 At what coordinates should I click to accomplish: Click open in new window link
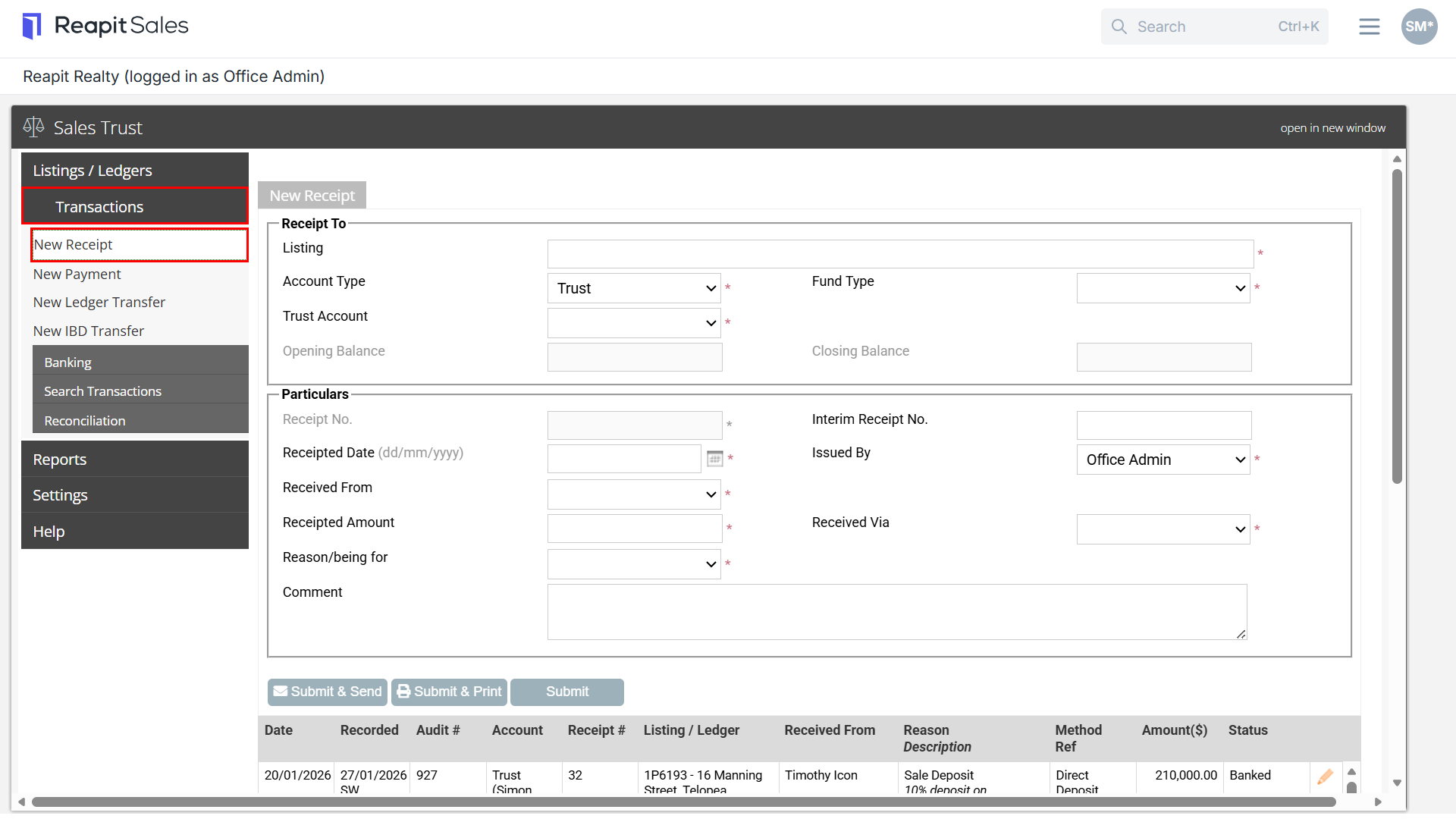(1332, 128)
